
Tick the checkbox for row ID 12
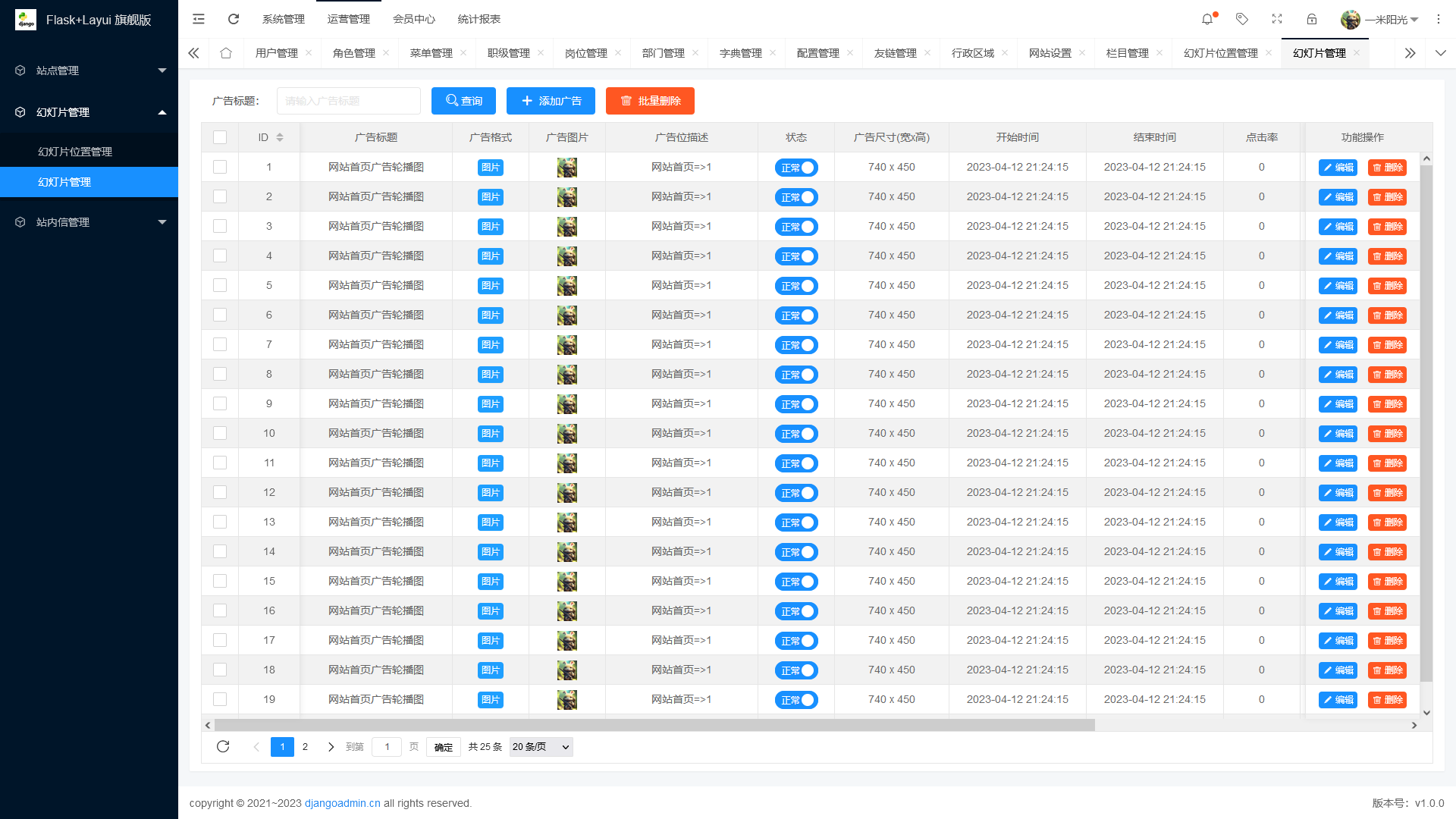(x=220, y=492)
